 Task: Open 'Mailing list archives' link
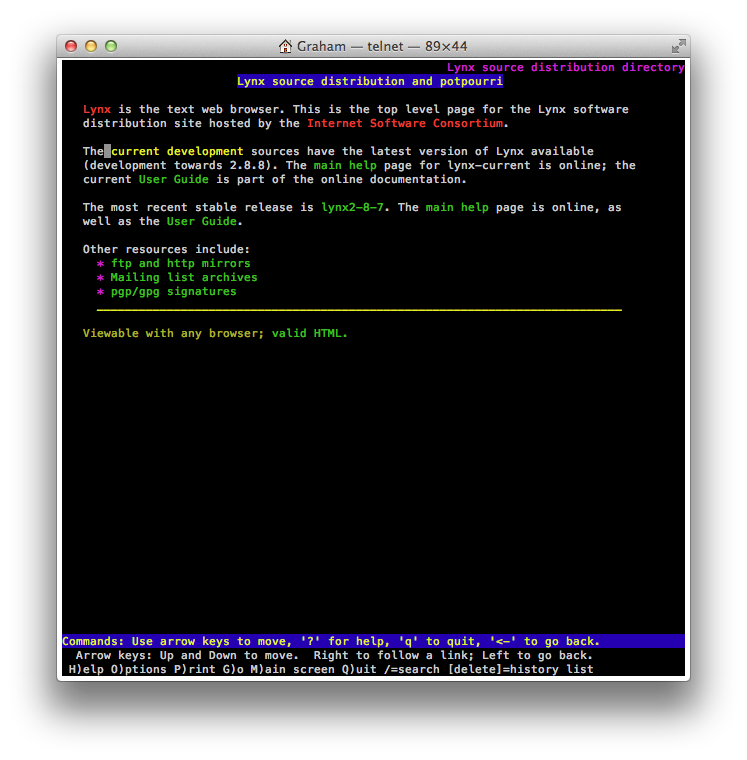pyautogui.click(x=184, y=277)
